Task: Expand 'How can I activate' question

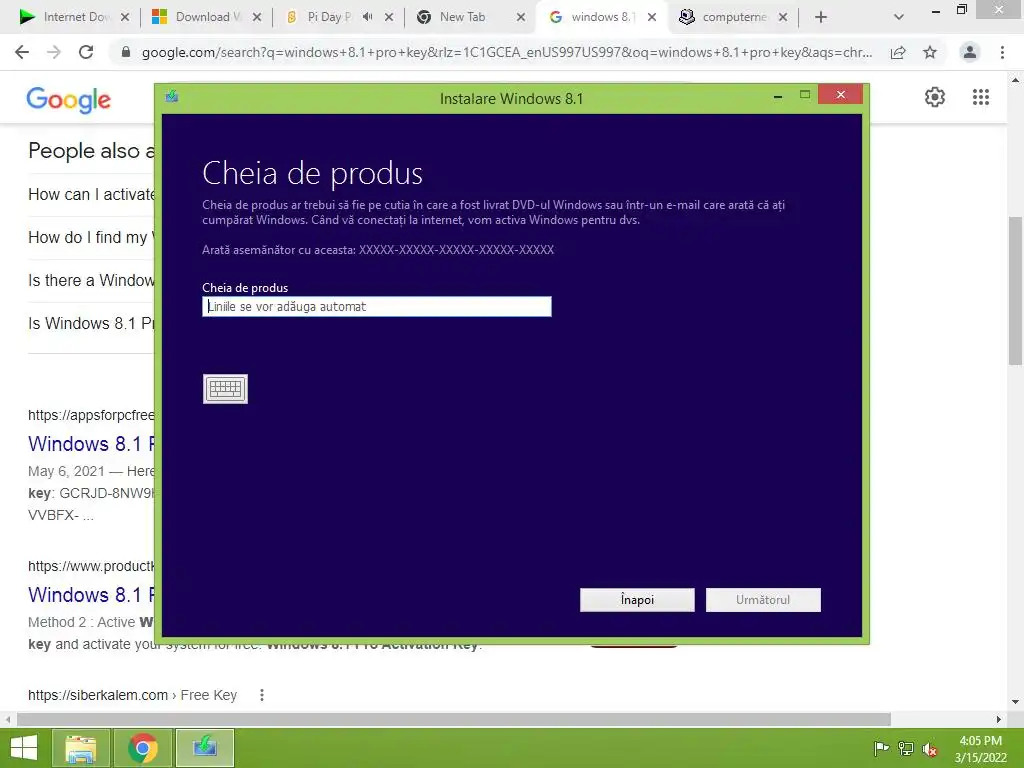Action: coord(91,195)
